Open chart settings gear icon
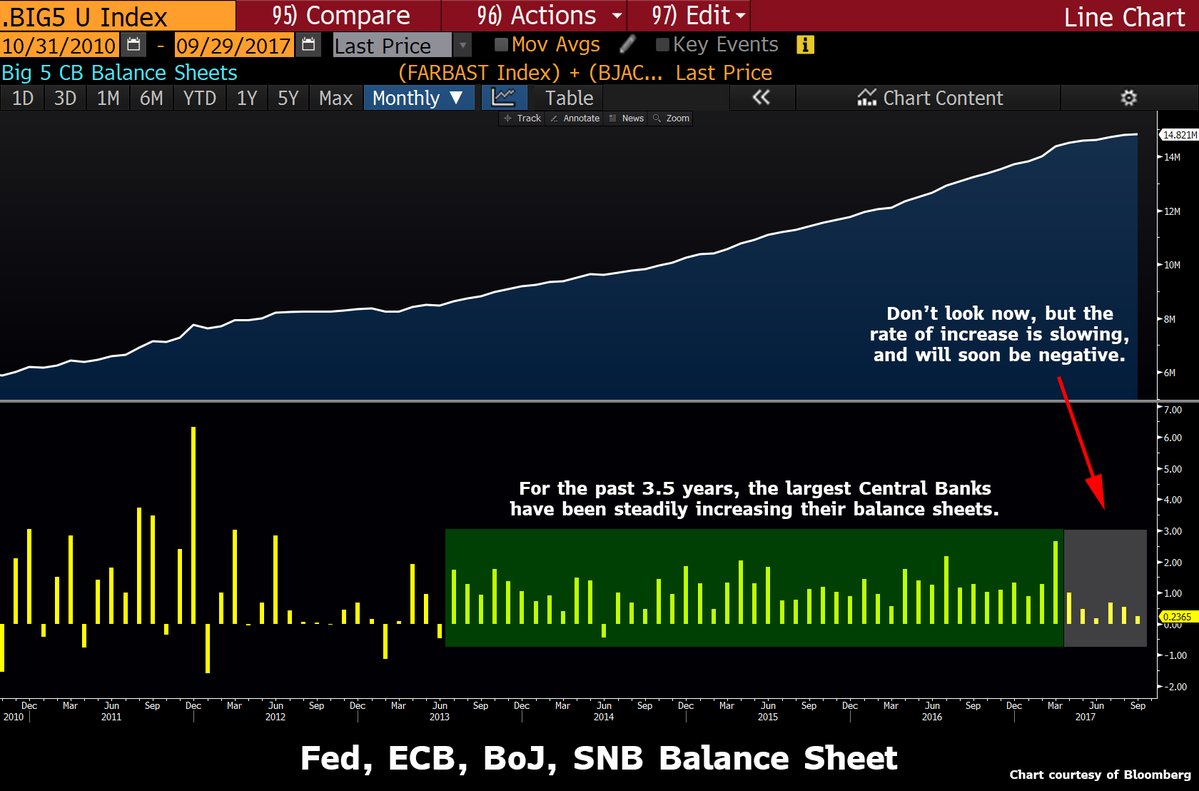The height and width of the screenshot is (791, 1199). coord(1129,98)
